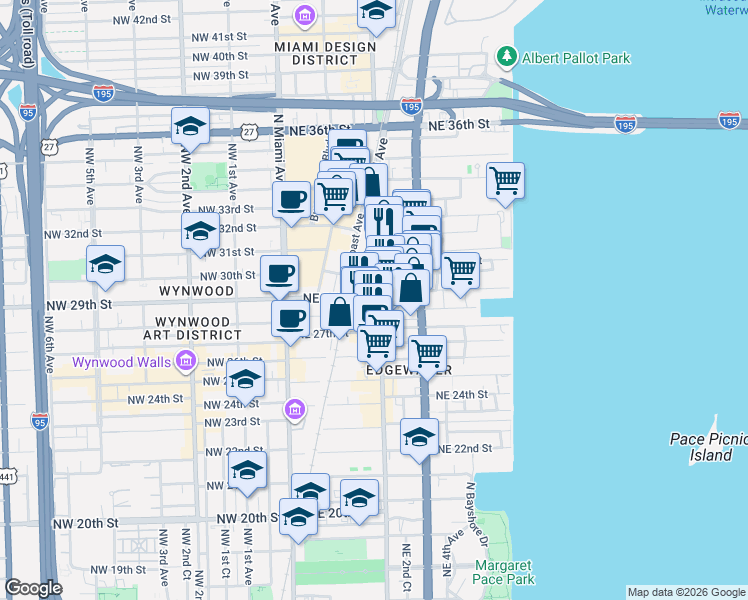Select the school marker overlapping NW 24th St label
Viewport: 748px width, 600px height.
point(245,382)
